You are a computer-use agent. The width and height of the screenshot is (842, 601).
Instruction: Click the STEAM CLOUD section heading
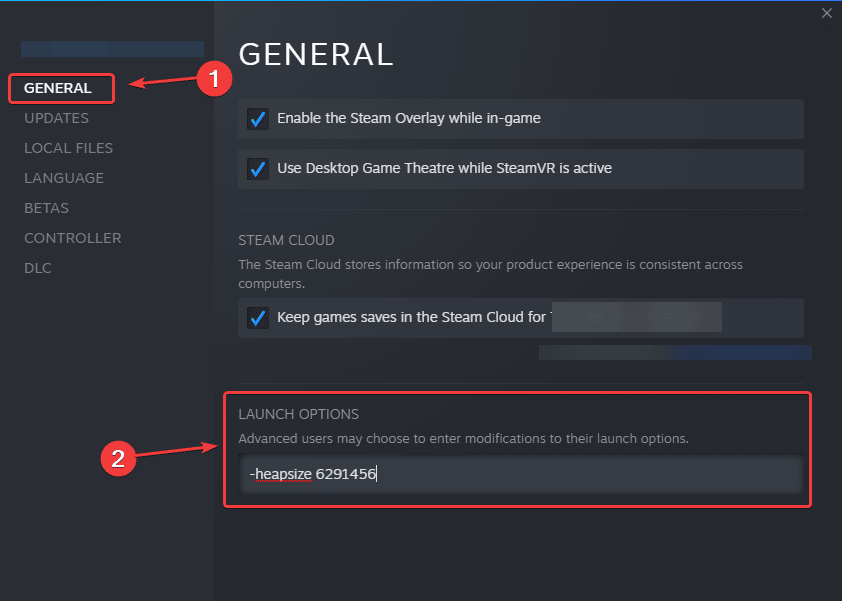pyautogui.click(x=286, y=241)
